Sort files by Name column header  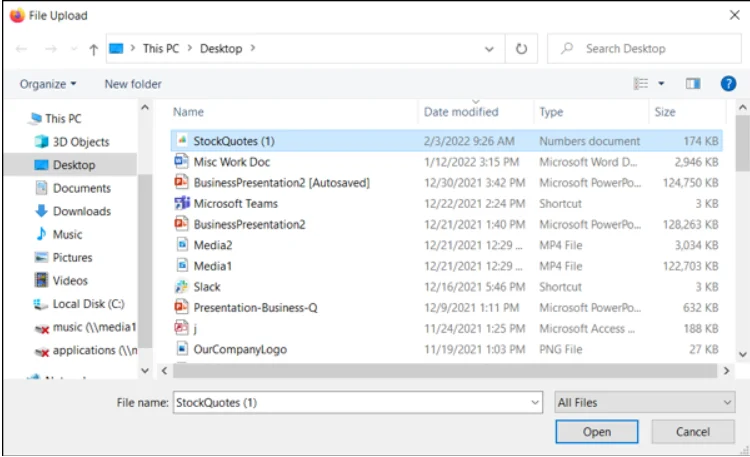(x=189, y=112)
